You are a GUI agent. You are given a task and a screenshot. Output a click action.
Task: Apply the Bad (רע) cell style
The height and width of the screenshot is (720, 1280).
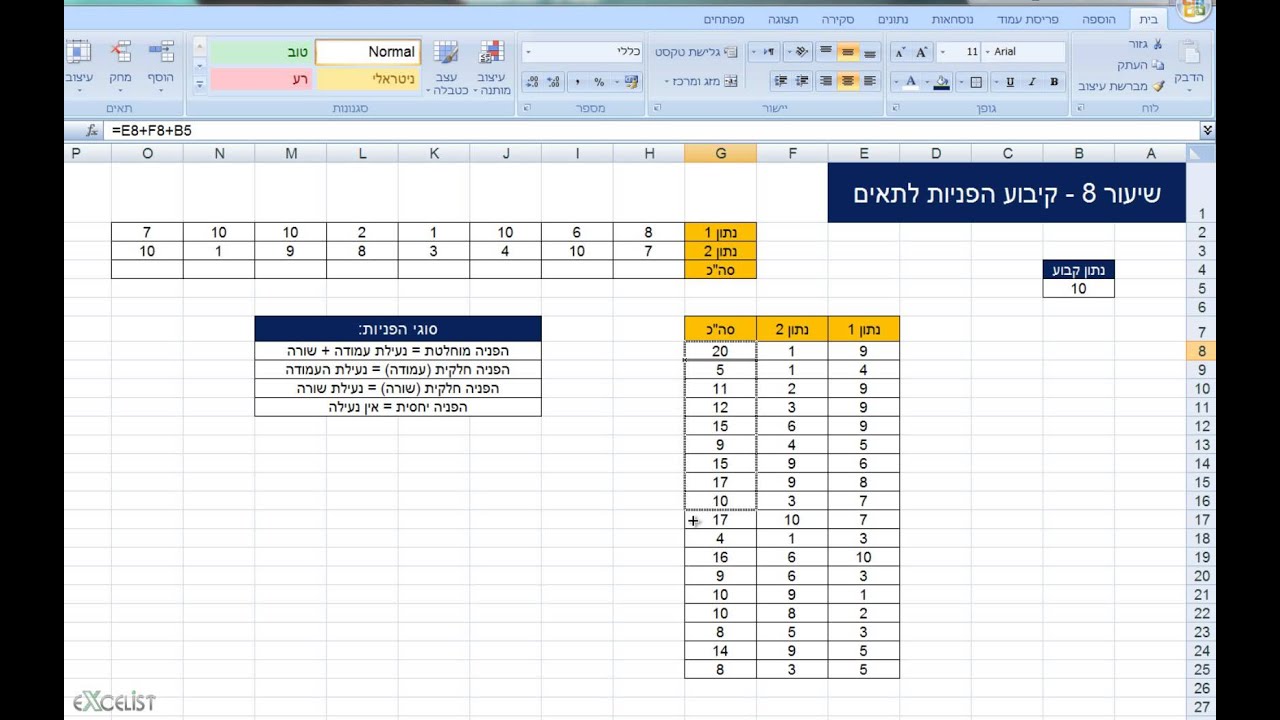(262, 78)
